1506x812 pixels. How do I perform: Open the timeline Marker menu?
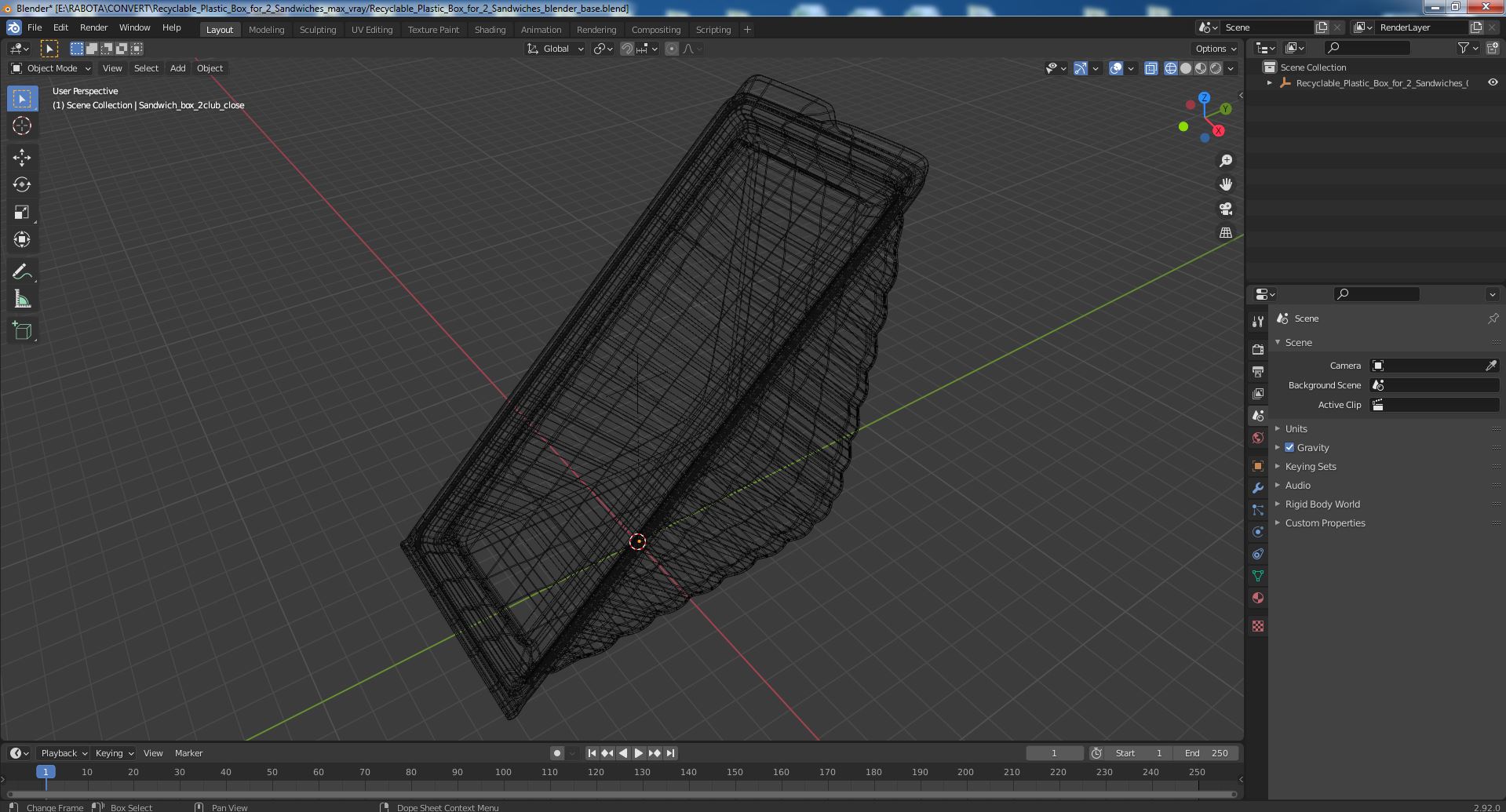pyautogui.click(x=188, y=753)
